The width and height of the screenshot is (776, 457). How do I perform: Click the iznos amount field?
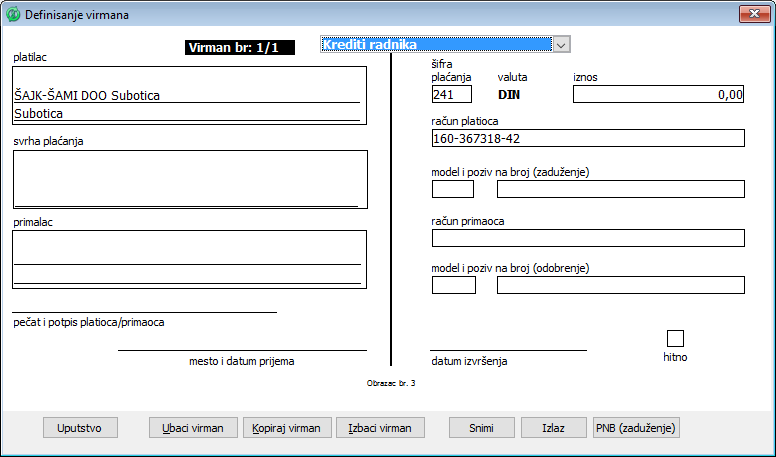click(x=658, y=95)
